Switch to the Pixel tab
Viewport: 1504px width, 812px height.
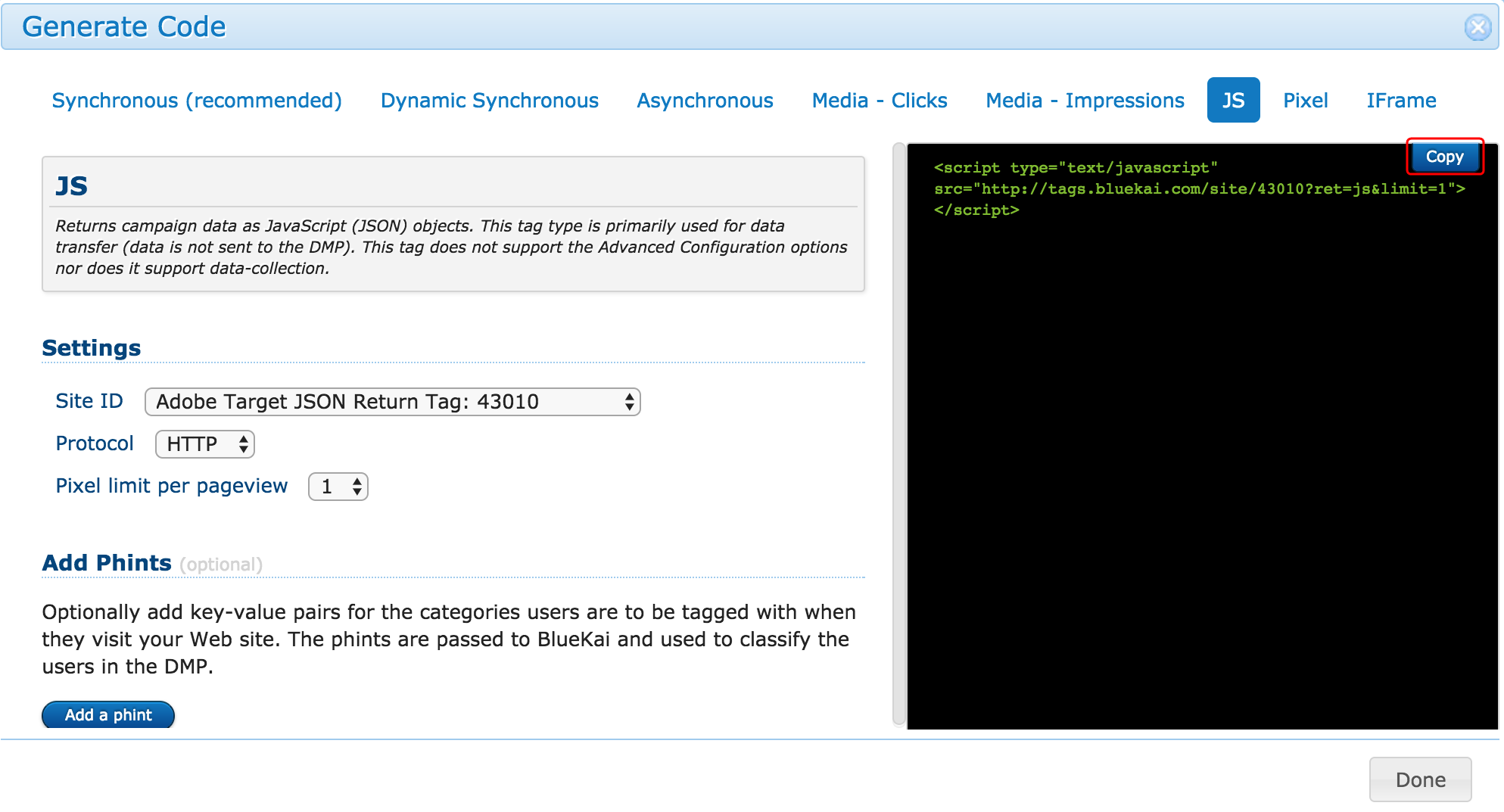tap(1306, 101)
